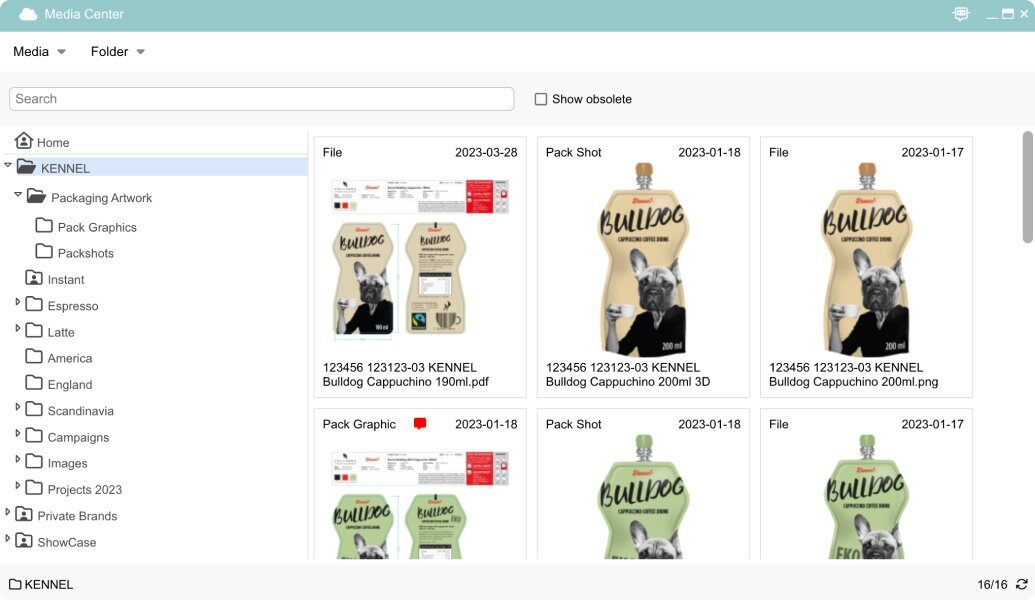Click the Campaigns folder icon

click(x=34, y=436)
